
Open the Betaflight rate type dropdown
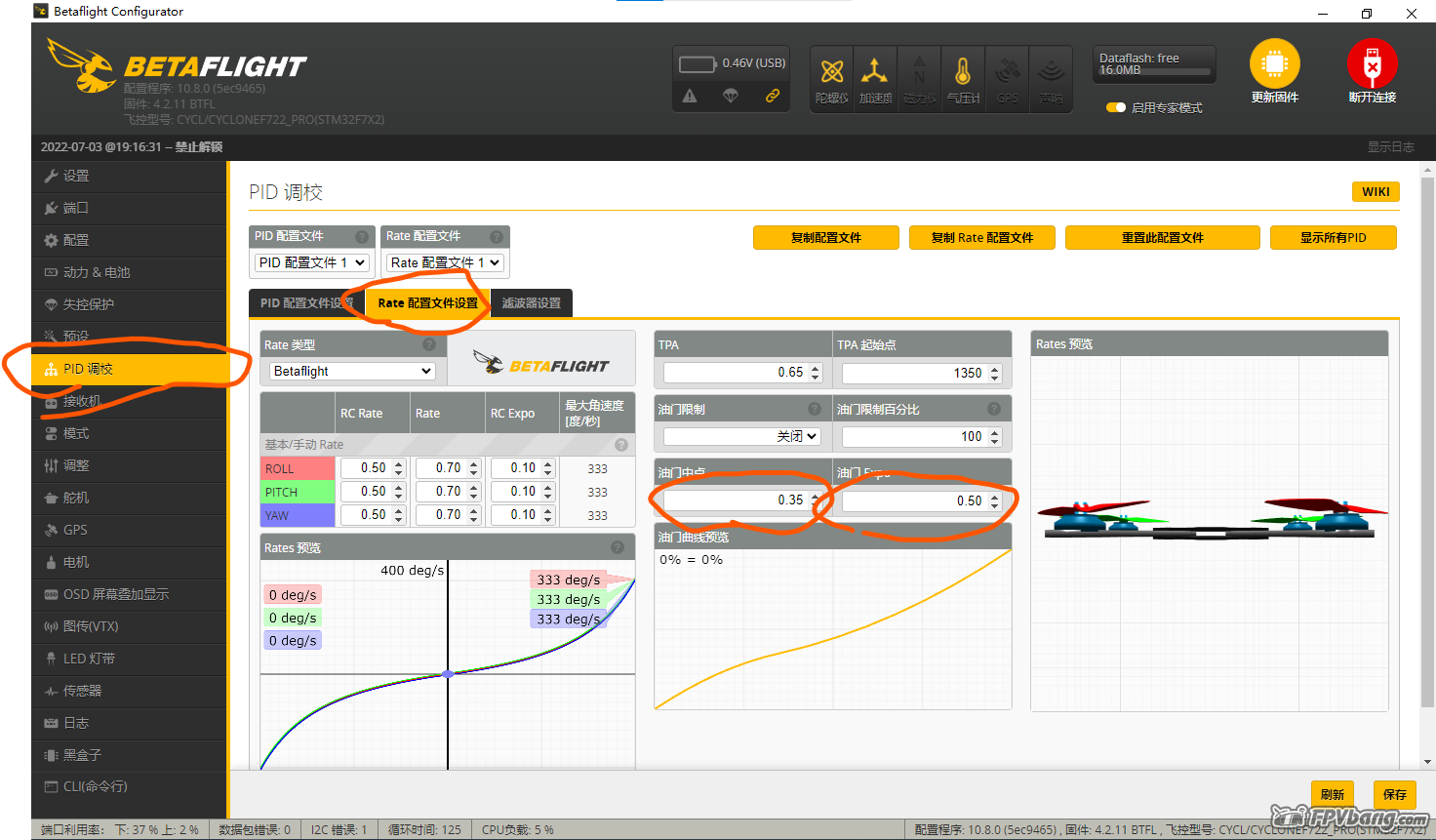click(352, 371)
